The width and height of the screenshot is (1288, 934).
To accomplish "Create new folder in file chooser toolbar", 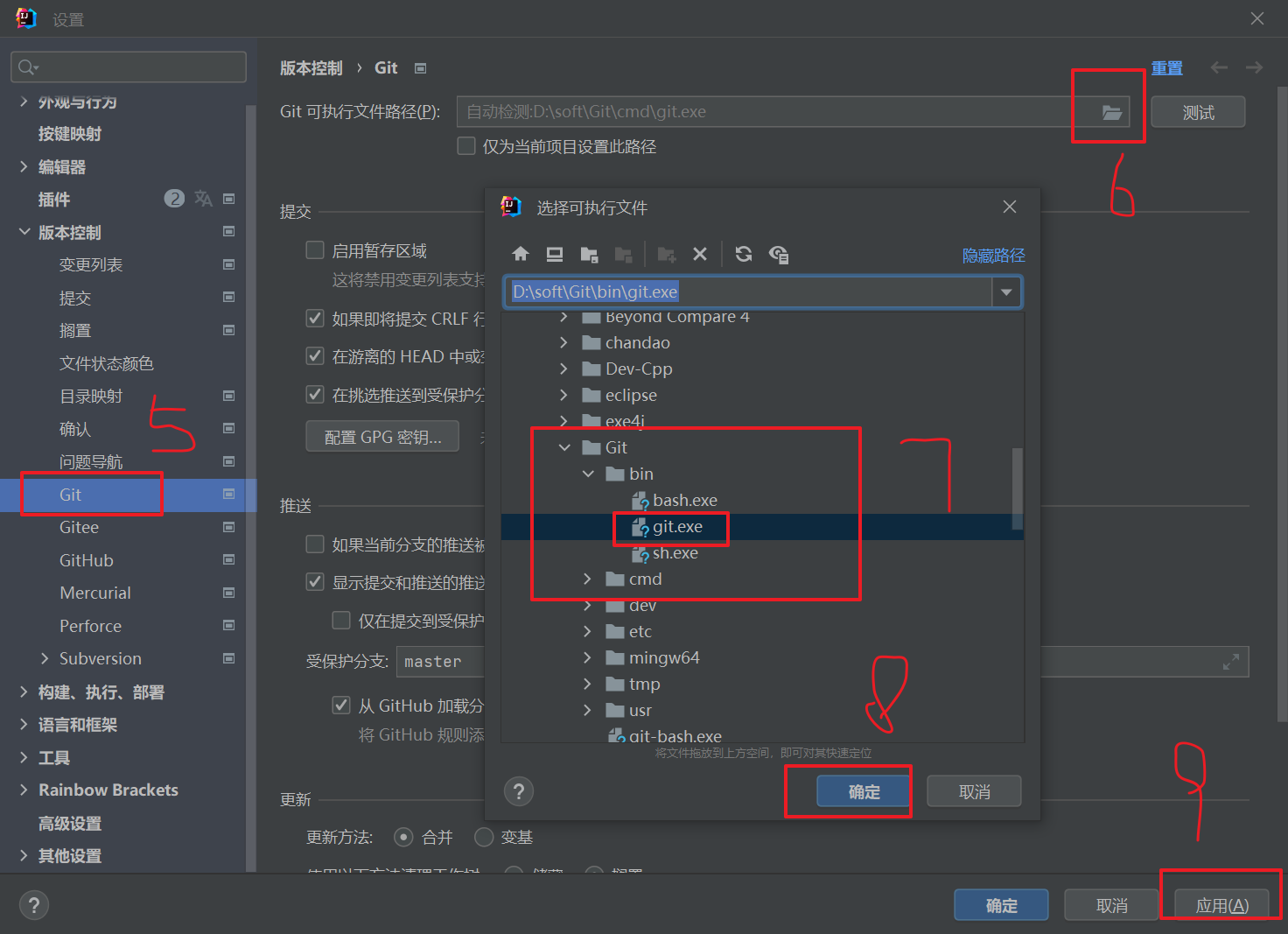I will (667, 254).
